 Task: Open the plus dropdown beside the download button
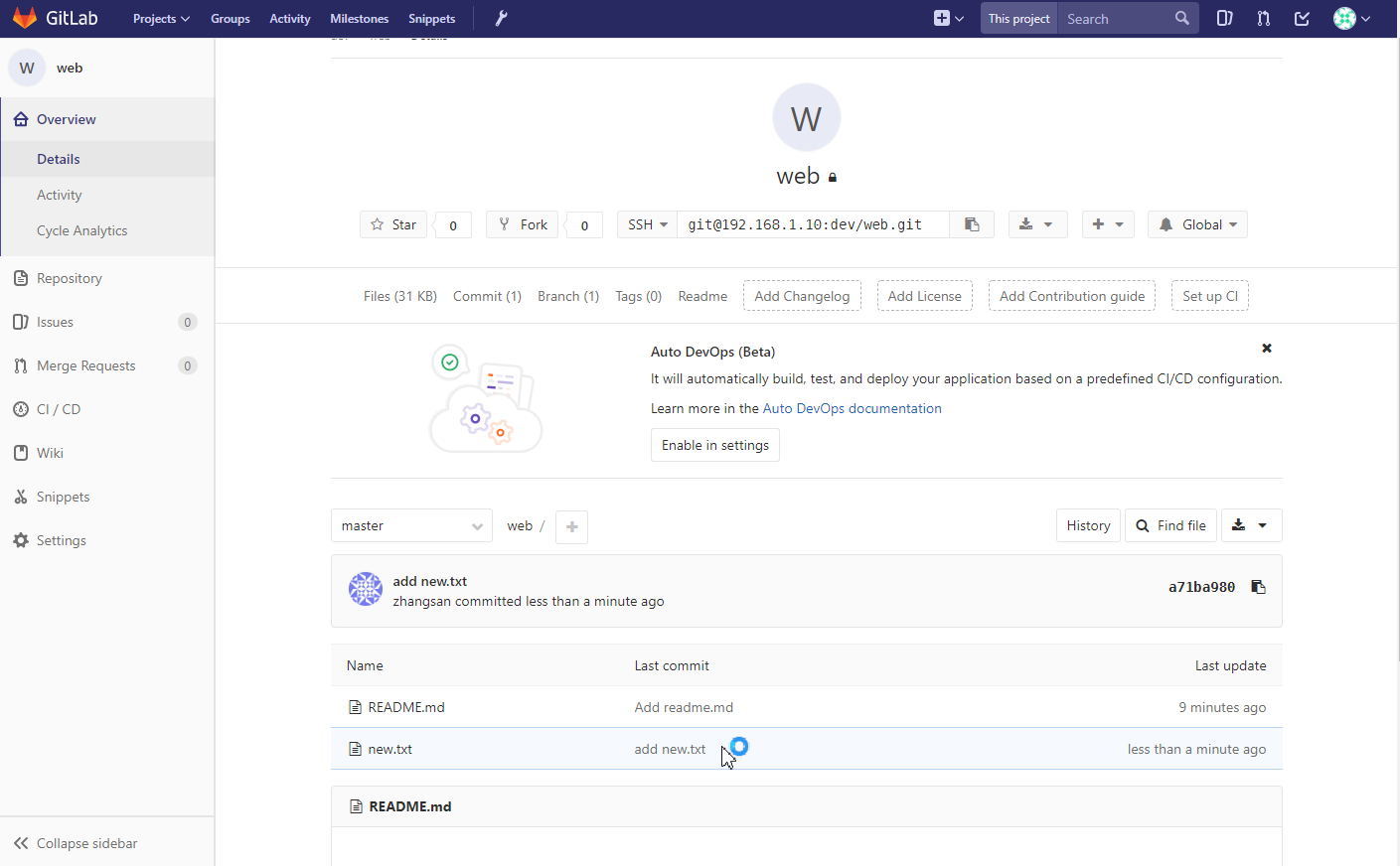[1108, 224]
